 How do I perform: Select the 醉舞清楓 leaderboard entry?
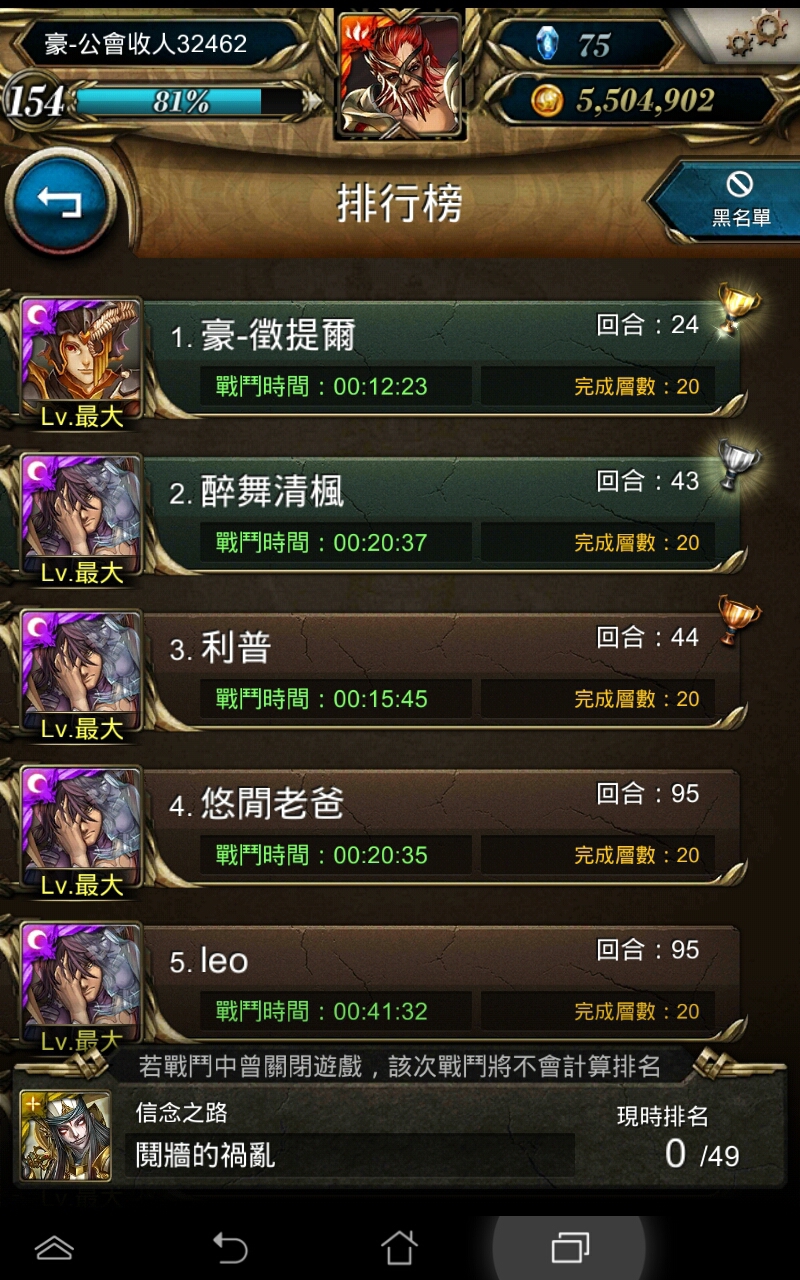[380, 515]
